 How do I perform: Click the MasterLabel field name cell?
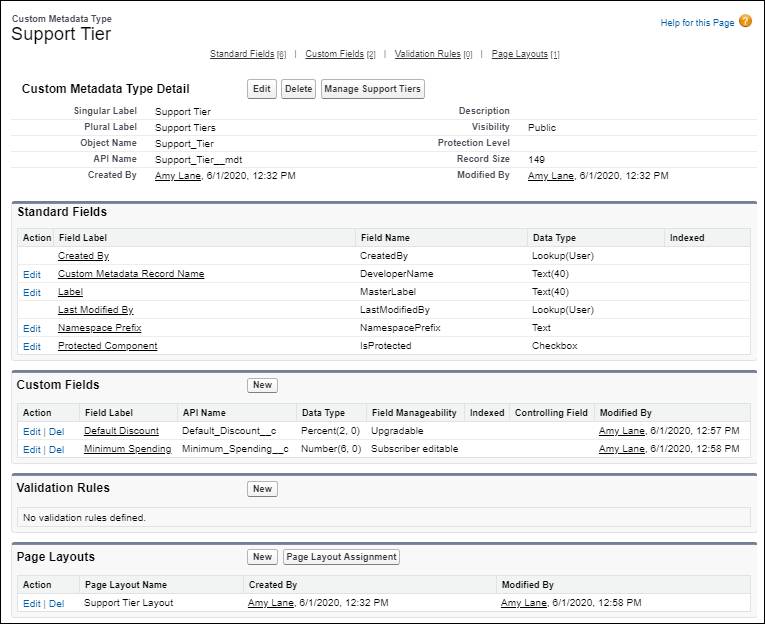pyautogui.click(x=388, y=292)
